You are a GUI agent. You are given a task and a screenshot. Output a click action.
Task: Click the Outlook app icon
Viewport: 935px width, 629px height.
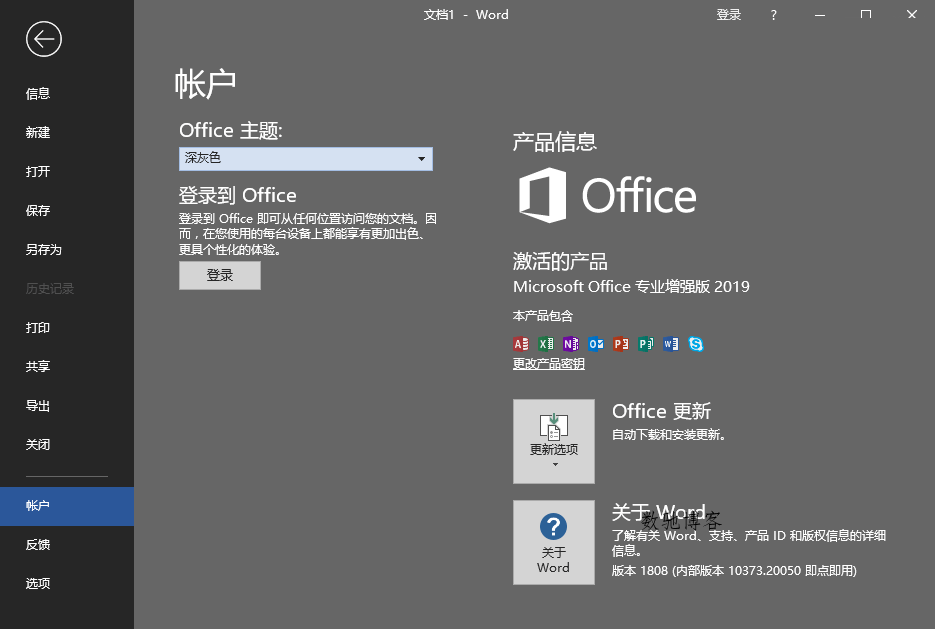click(x=596, y=344)
